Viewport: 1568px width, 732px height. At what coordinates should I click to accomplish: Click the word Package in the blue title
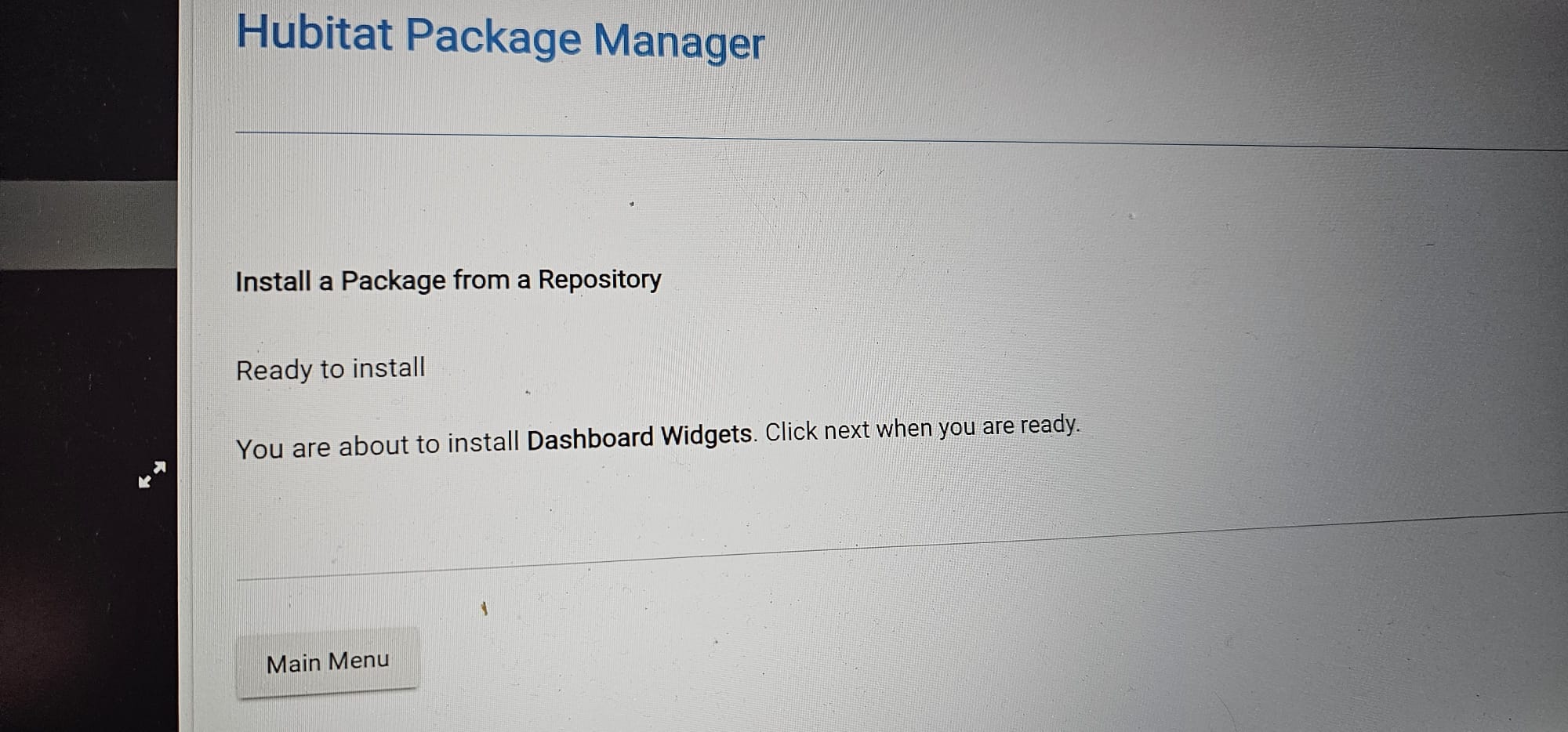tap(492, 37)
